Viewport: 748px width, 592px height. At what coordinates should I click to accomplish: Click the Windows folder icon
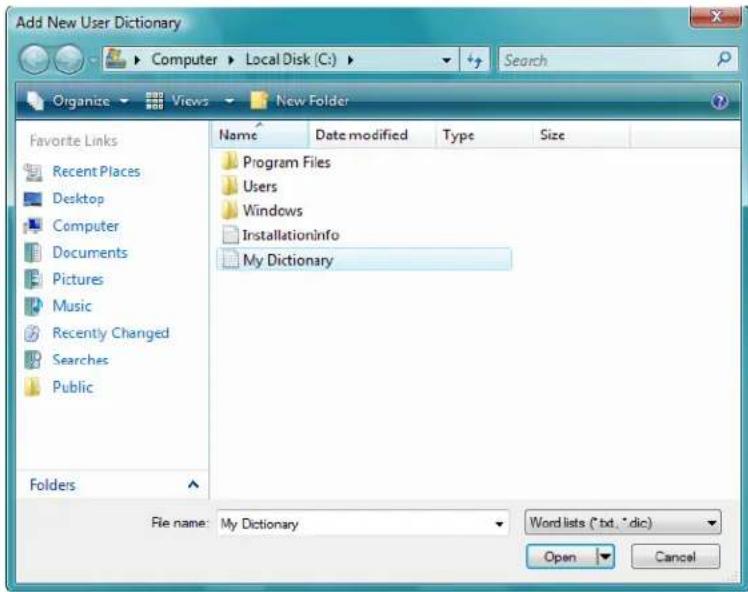[229, 210]
